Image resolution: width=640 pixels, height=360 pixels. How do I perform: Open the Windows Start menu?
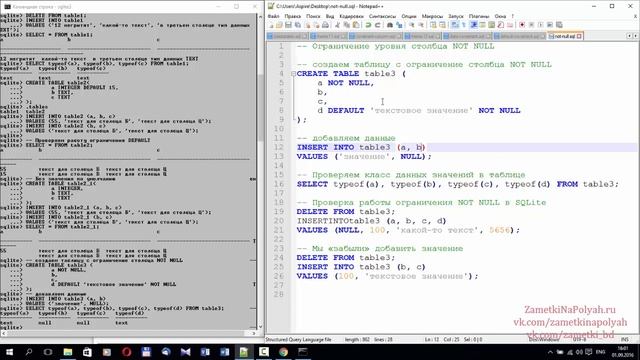pos(9,352)
